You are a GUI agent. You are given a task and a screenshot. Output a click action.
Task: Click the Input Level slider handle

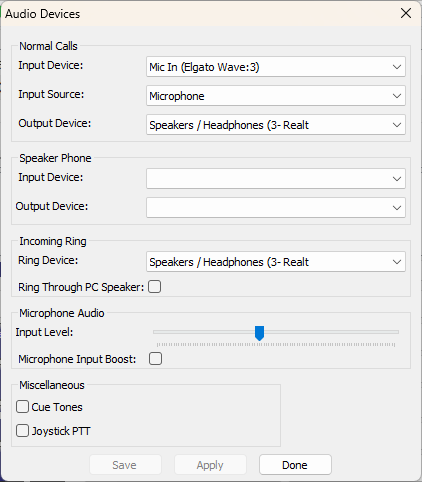[259, 333]
